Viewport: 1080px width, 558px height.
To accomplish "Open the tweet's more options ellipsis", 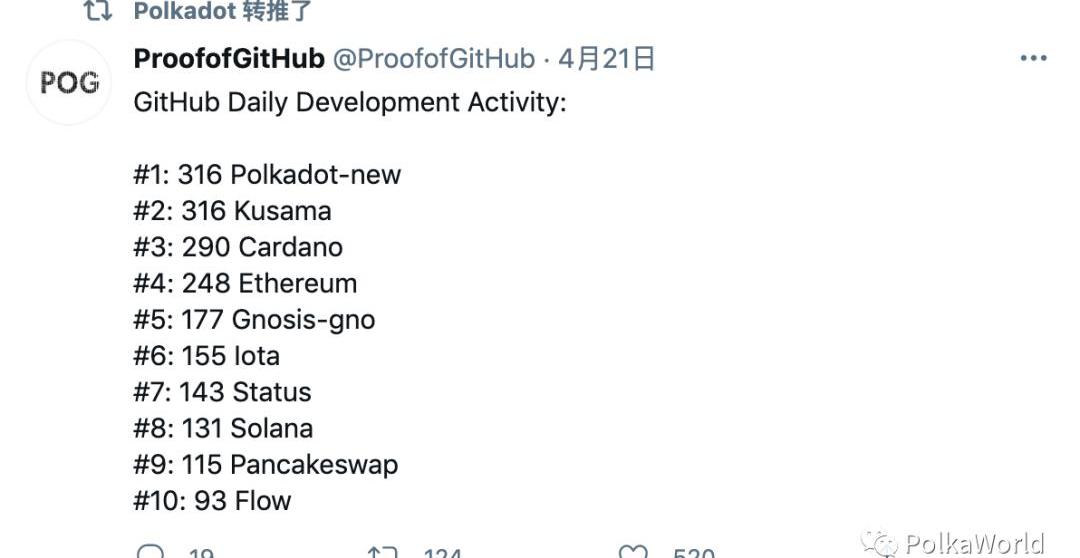I will point(1033,58).
